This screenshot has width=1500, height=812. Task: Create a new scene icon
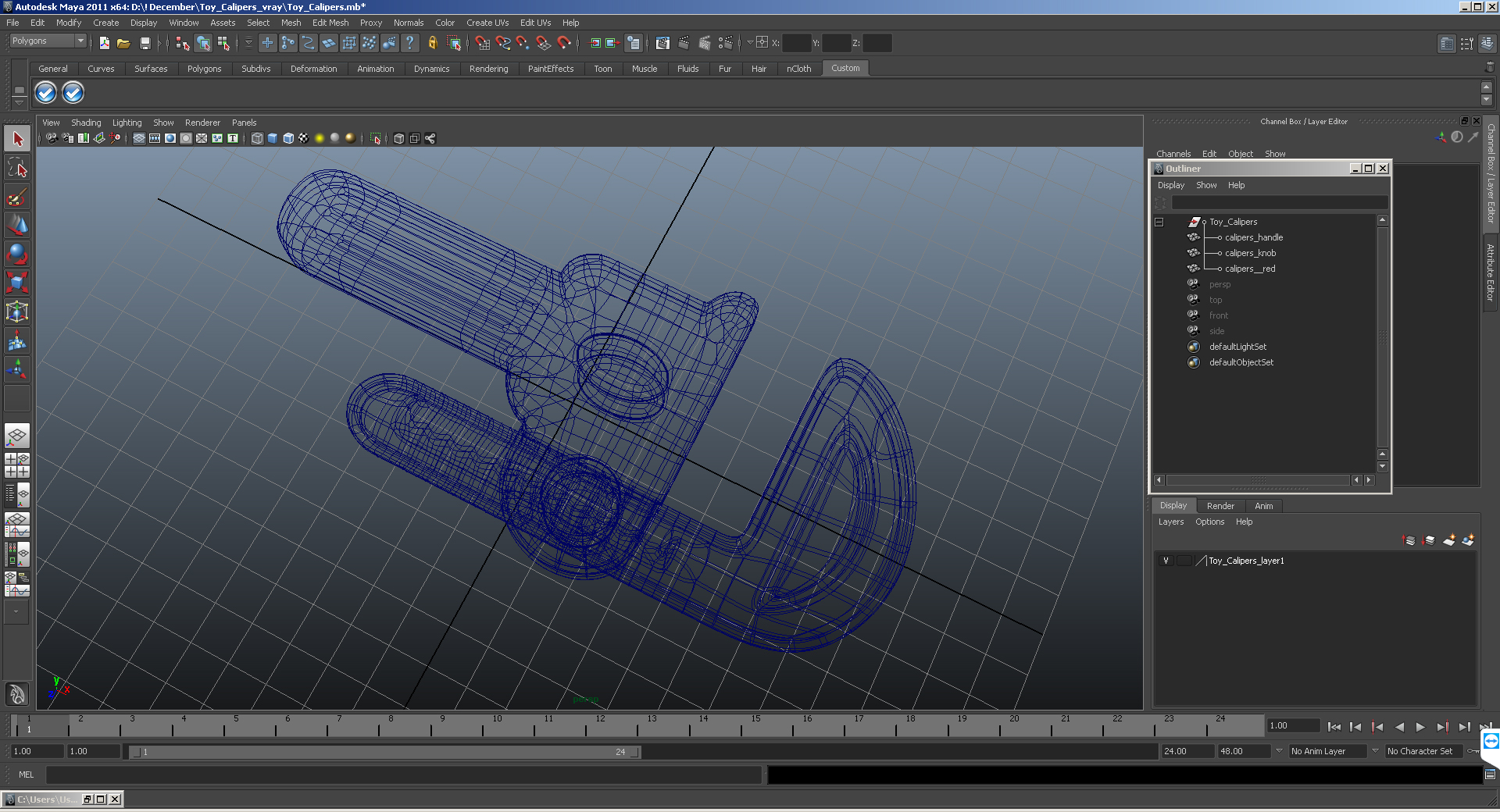[104, 44]
